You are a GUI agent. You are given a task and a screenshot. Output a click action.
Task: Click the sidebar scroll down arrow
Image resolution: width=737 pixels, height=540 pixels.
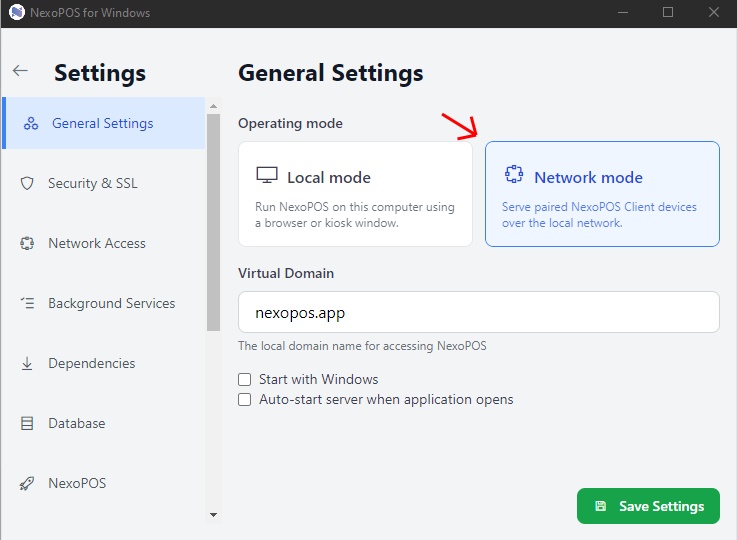[213, 515]
